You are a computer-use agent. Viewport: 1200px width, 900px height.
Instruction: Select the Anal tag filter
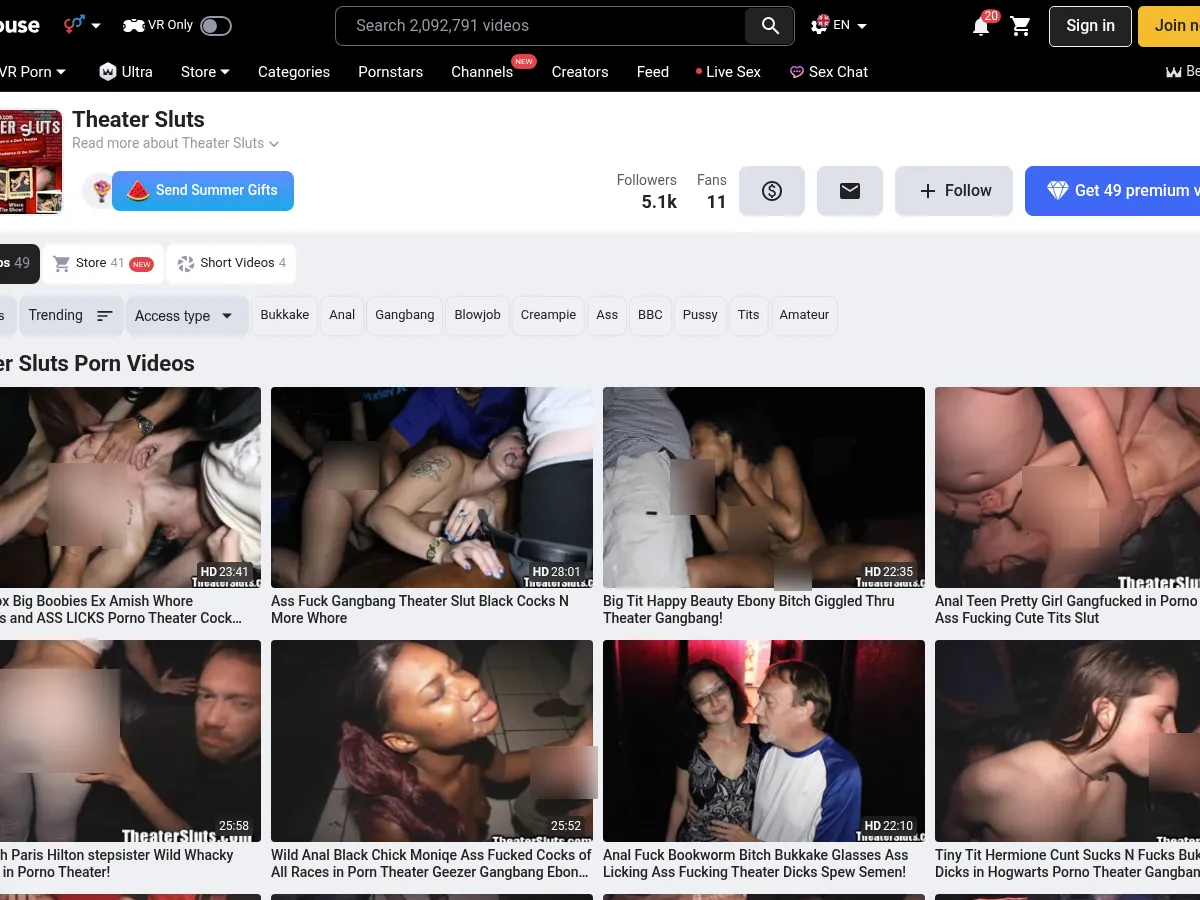click(342, 315)
